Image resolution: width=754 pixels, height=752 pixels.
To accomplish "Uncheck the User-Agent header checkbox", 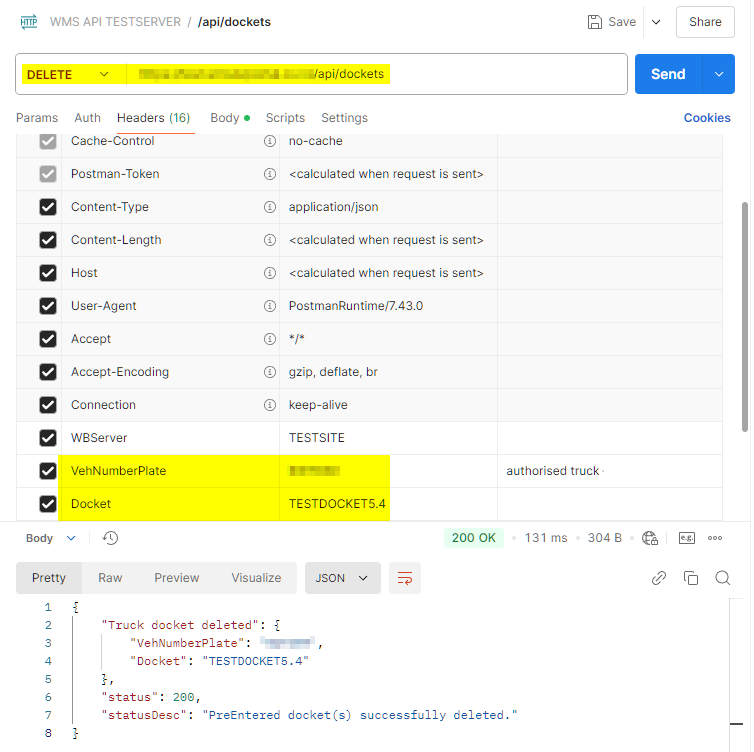I will 48,306.
